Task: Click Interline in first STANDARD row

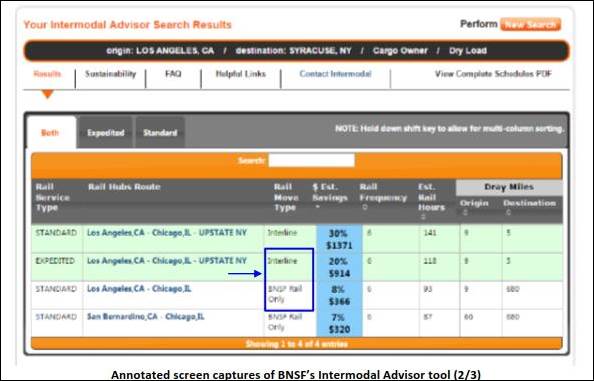Action: click(282, 233)
